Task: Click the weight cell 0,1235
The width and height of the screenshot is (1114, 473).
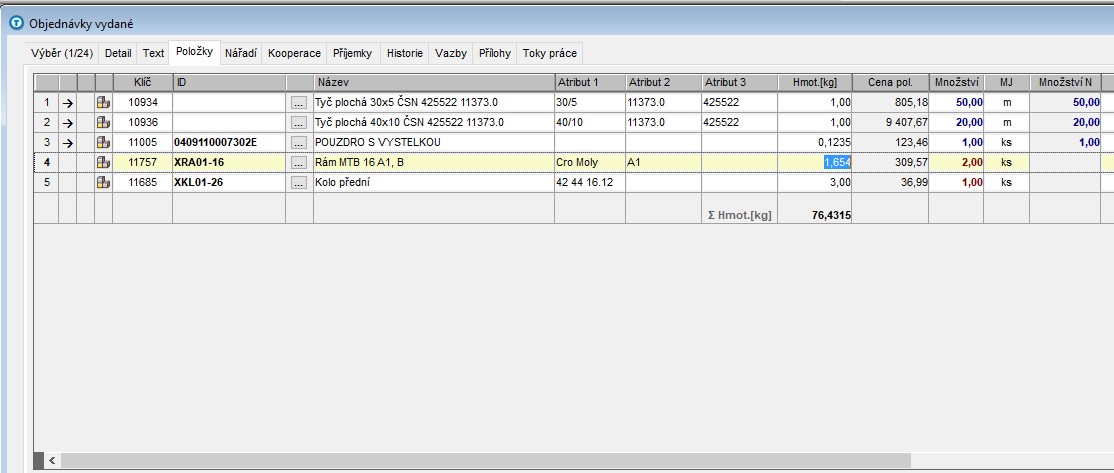Action: coord(815,143)
